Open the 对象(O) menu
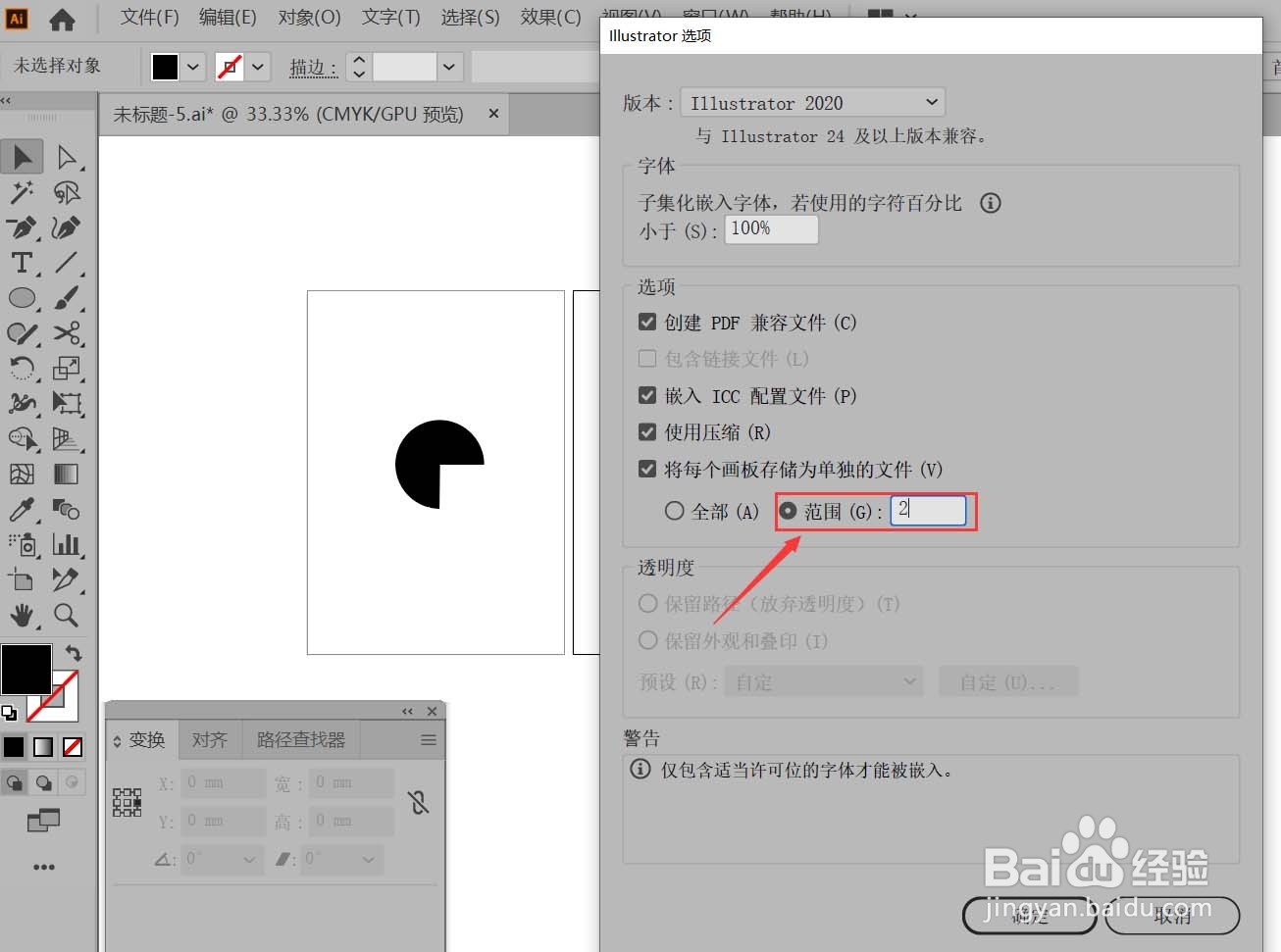The image size is (1281, 952). 310,18
